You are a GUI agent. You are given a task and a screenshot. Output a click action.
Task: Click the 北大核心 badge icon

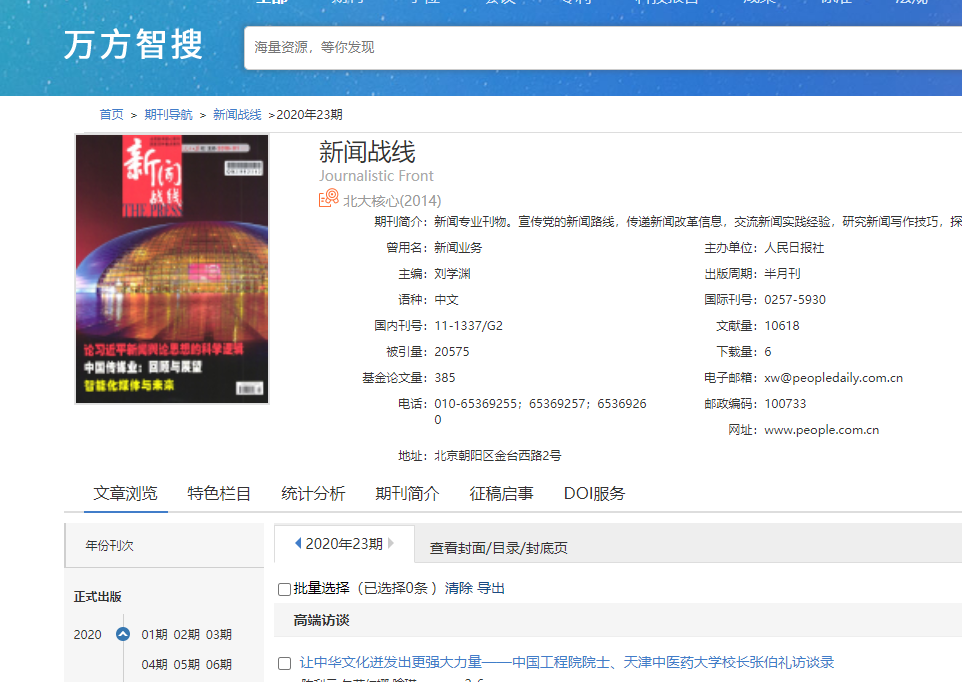coord(328,199)
